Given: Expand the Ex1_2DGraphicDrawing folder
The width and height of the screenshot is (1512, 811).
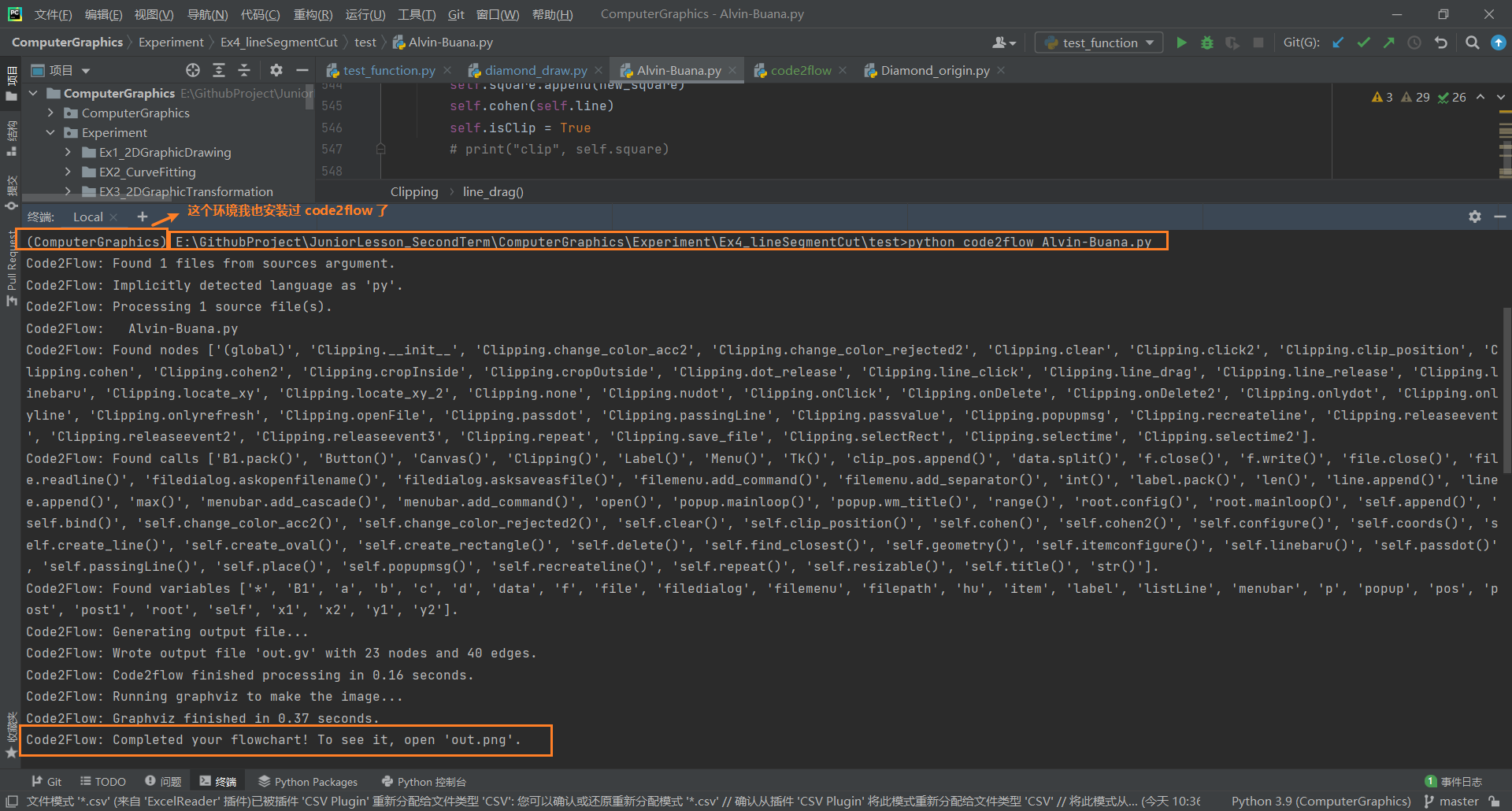Looking at the screenshot, I should coord(68,152).
